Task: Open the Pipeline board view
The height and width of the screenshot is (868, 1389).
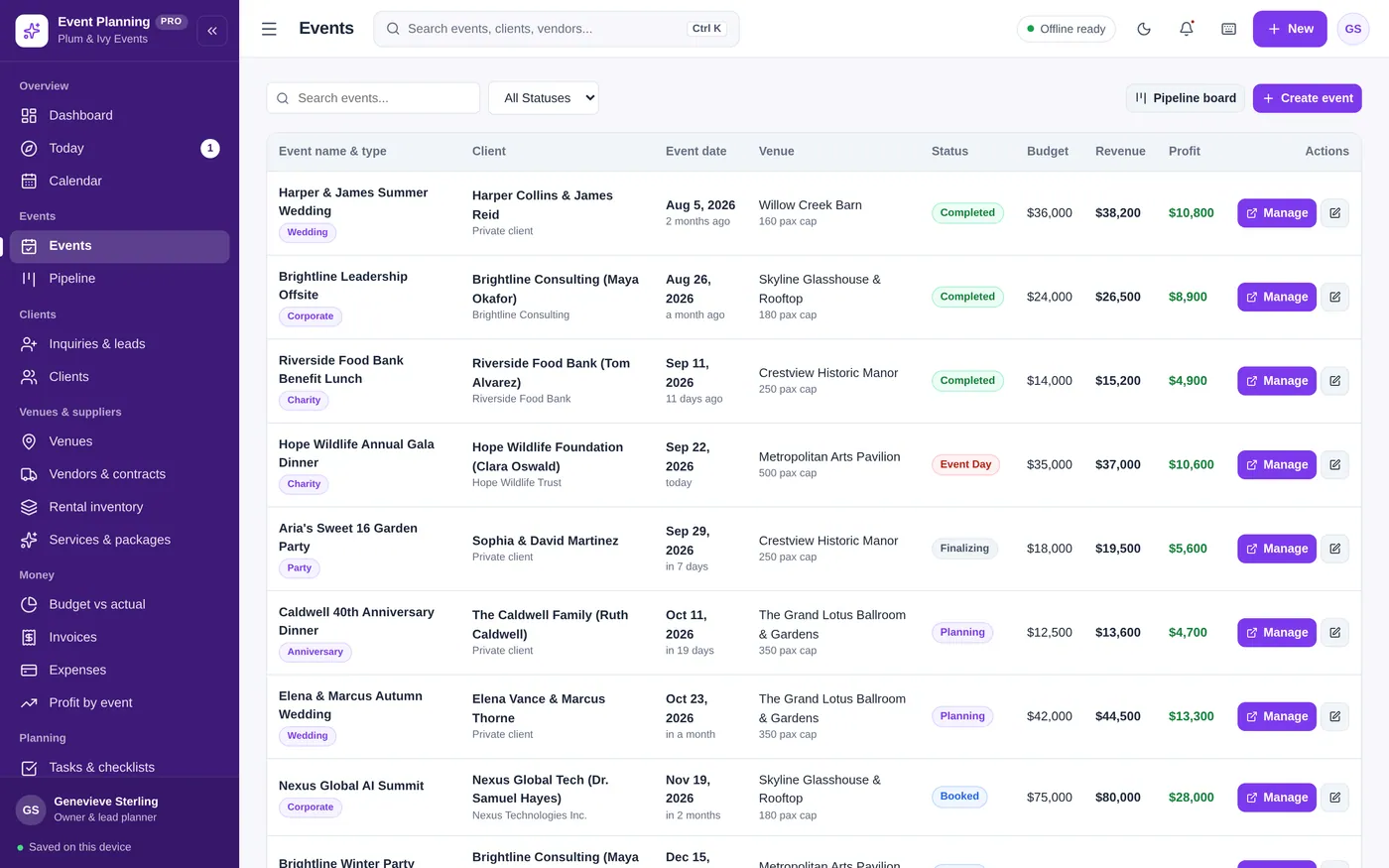Action: [x=1186, y=98]
